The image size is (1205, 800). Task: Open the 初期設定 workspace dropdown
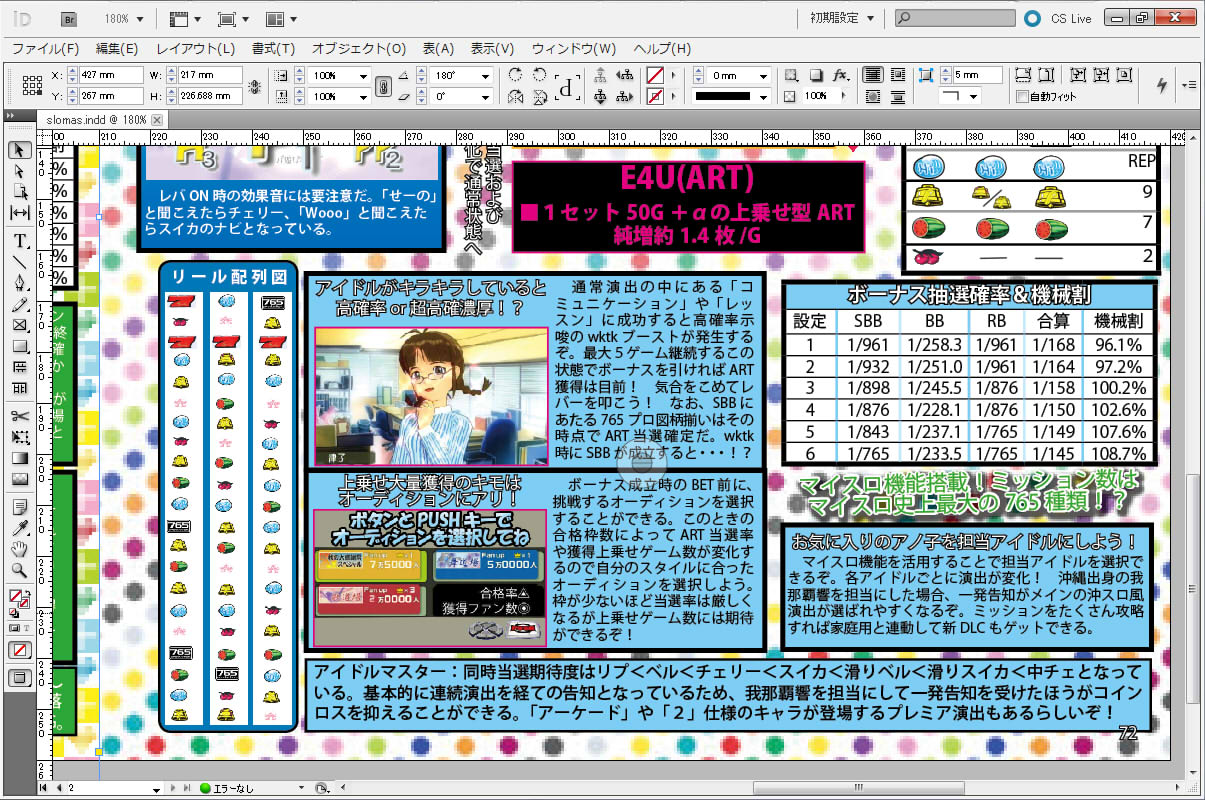tap(841, 18)
